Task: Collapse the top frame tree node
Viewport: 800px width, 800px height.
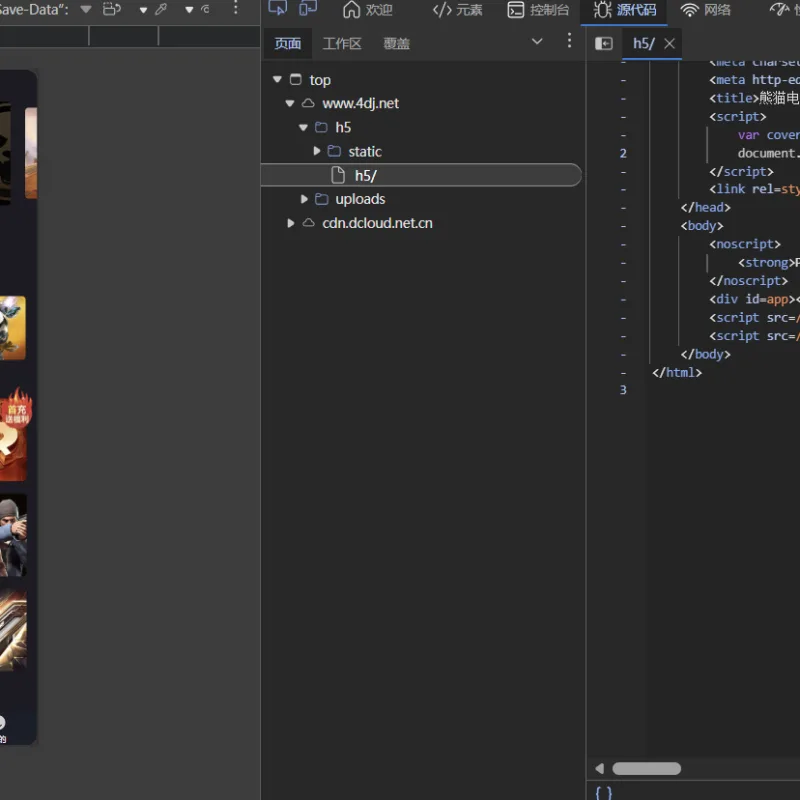Action: click(277, 79)
